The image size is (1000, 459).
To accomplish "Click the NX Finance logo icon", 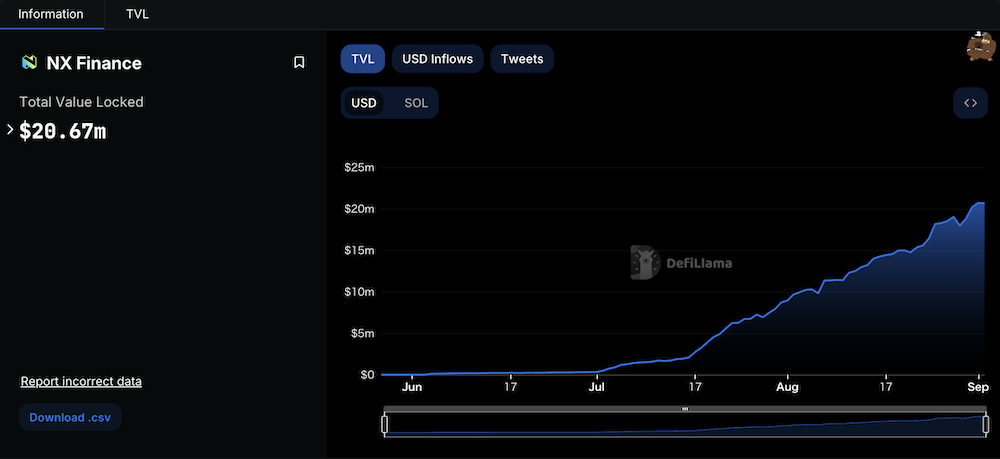I will [x=29, y=63].
